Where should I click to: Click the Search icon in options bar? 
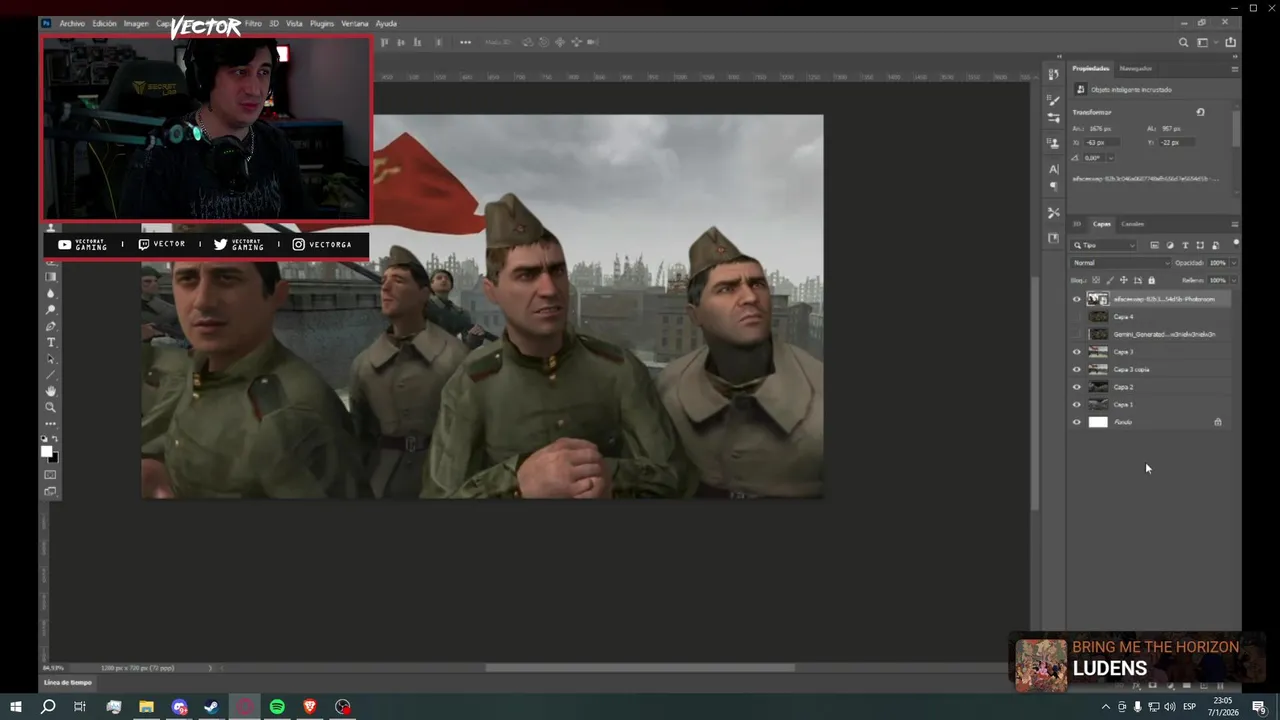click(x=1184, y=42)
